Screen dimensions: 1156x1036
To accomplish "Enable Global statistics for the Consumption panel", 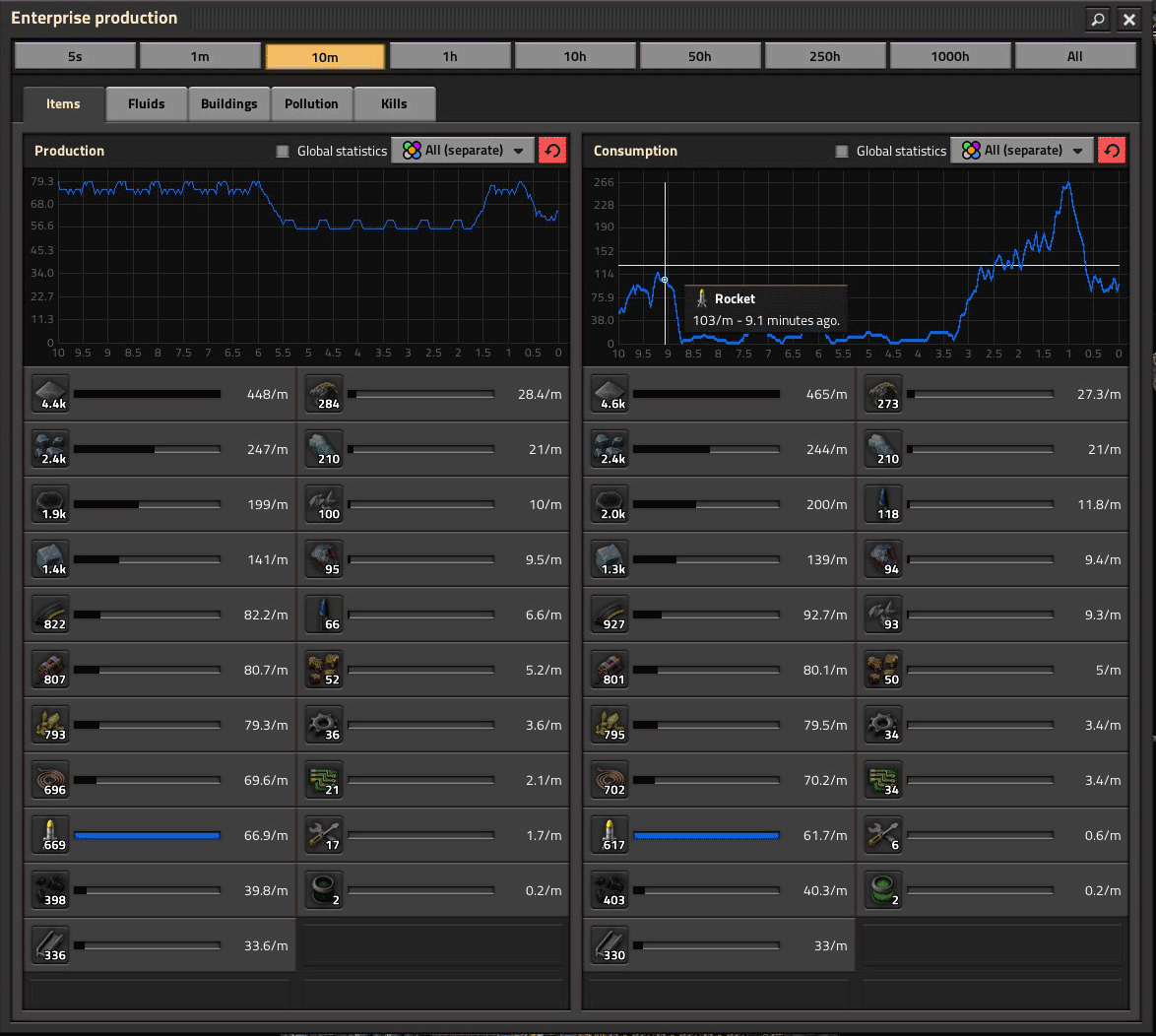I will coord(842,151).
